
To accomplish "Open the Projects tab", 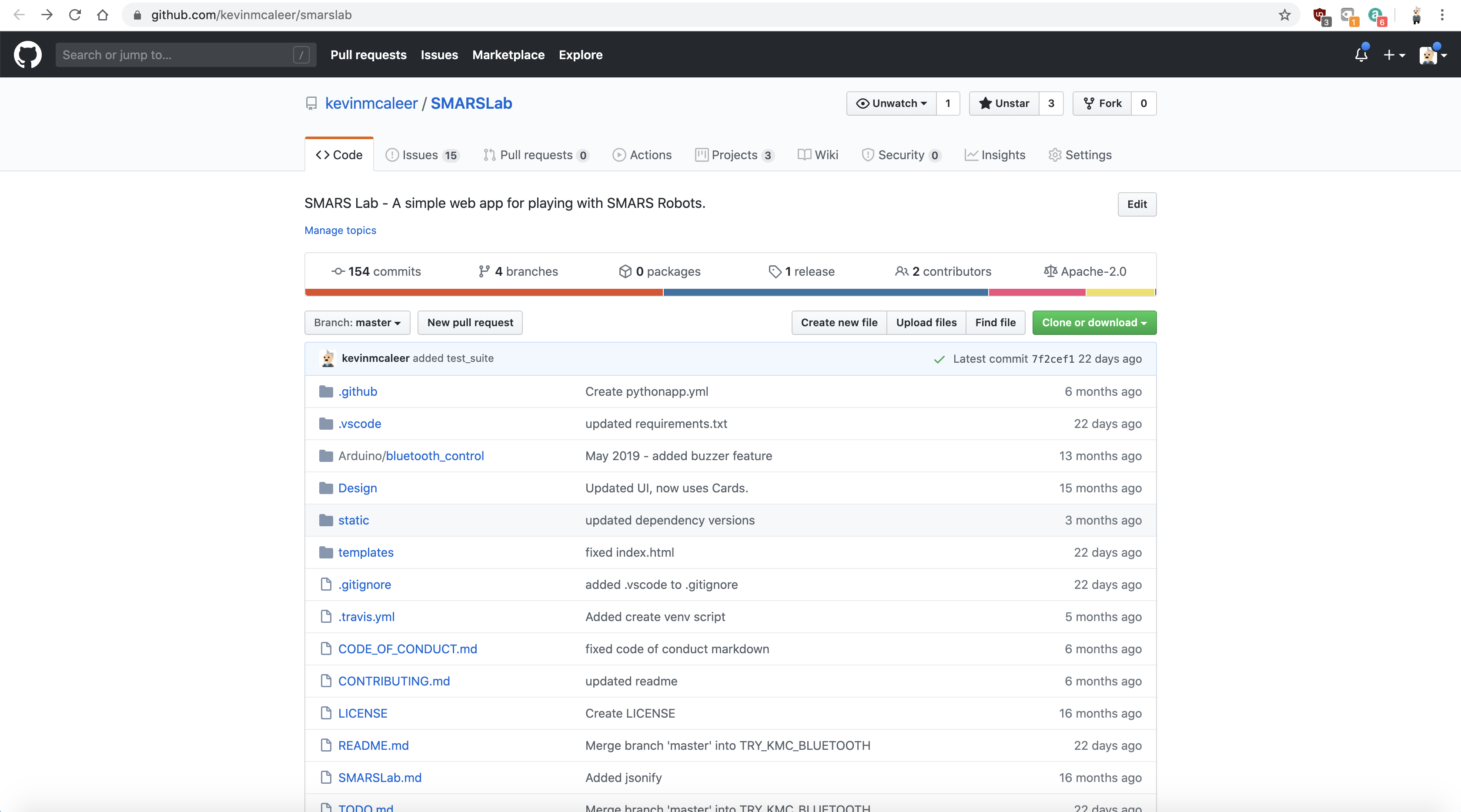I will [735, 155].
